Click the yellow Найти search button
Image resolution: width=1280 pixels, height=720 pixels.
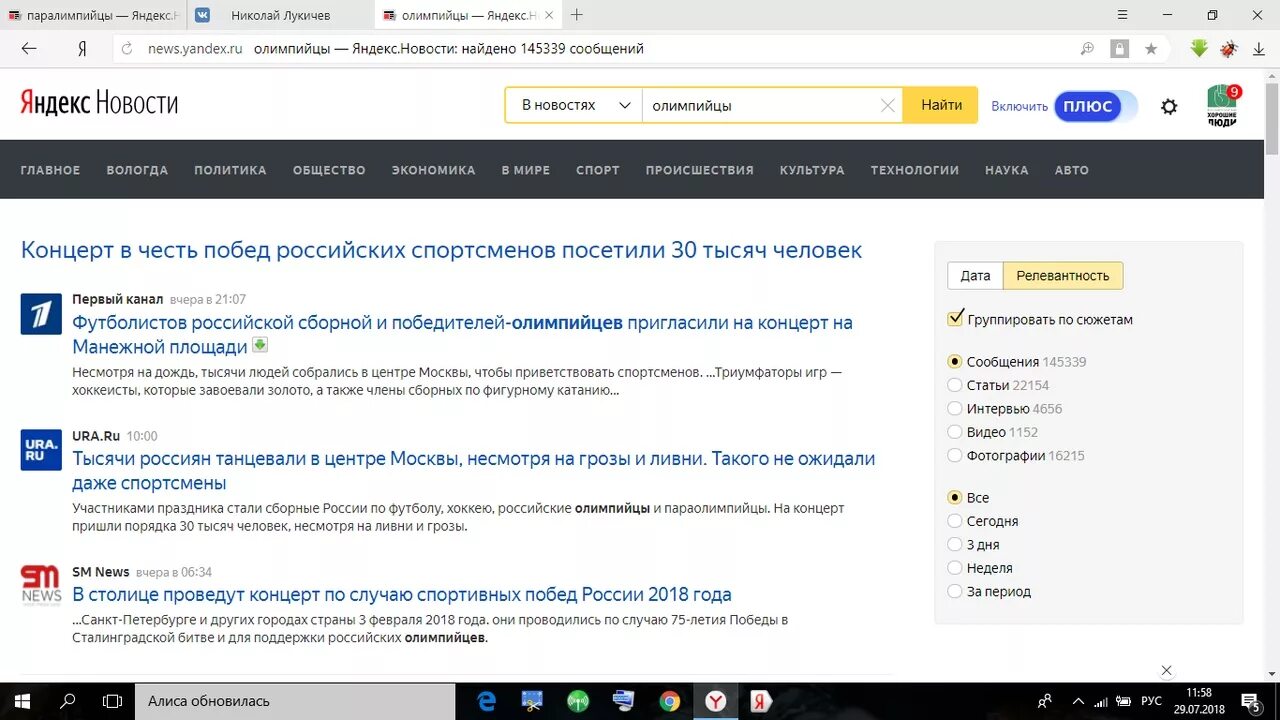coord(941,105)
